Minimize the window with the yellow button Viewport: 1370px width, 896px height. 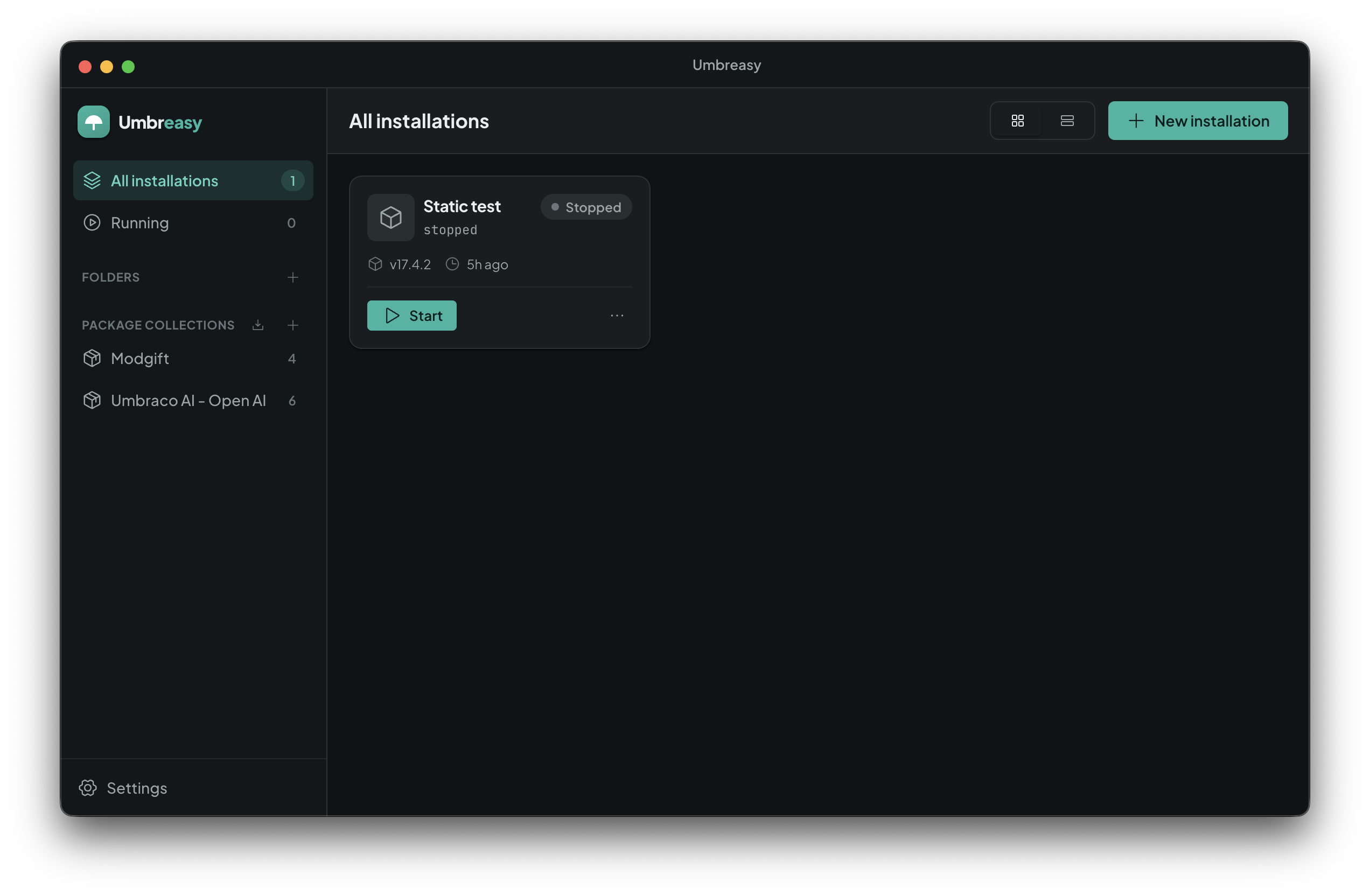pos(107,67)
